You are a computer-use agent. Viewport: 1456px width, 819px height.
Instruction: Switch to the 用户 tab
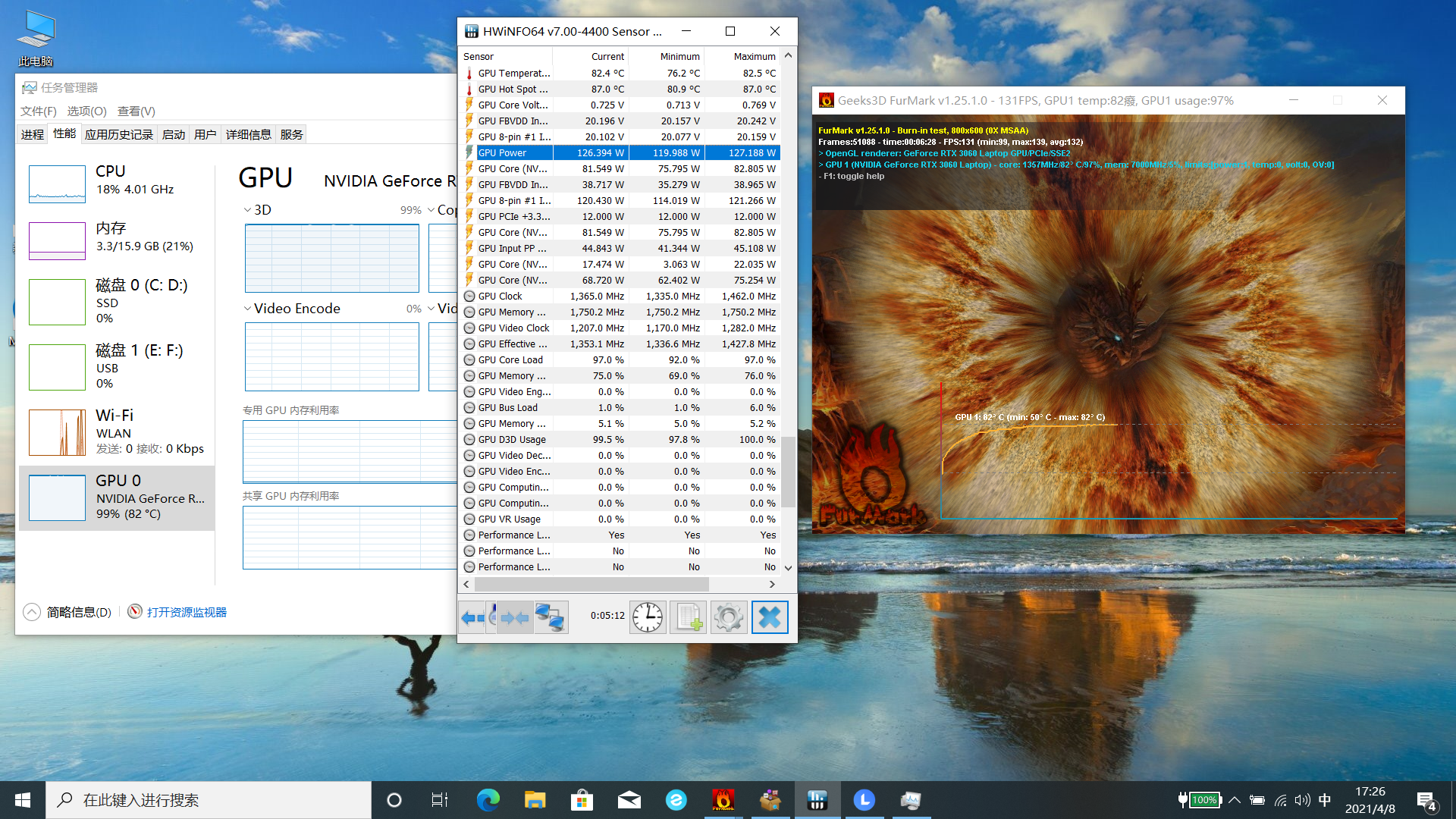[x=206, y=134]
